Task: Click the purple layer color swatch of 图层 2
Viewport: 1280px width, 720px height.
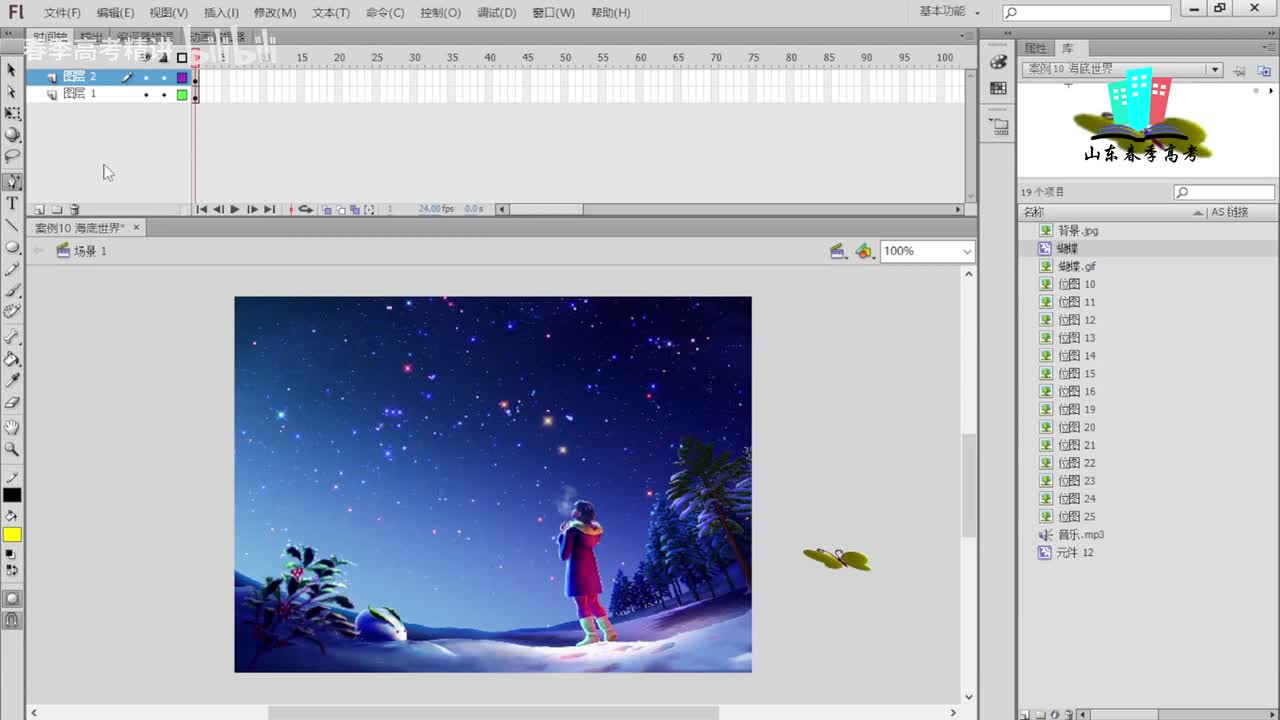Action: point(182,77)
